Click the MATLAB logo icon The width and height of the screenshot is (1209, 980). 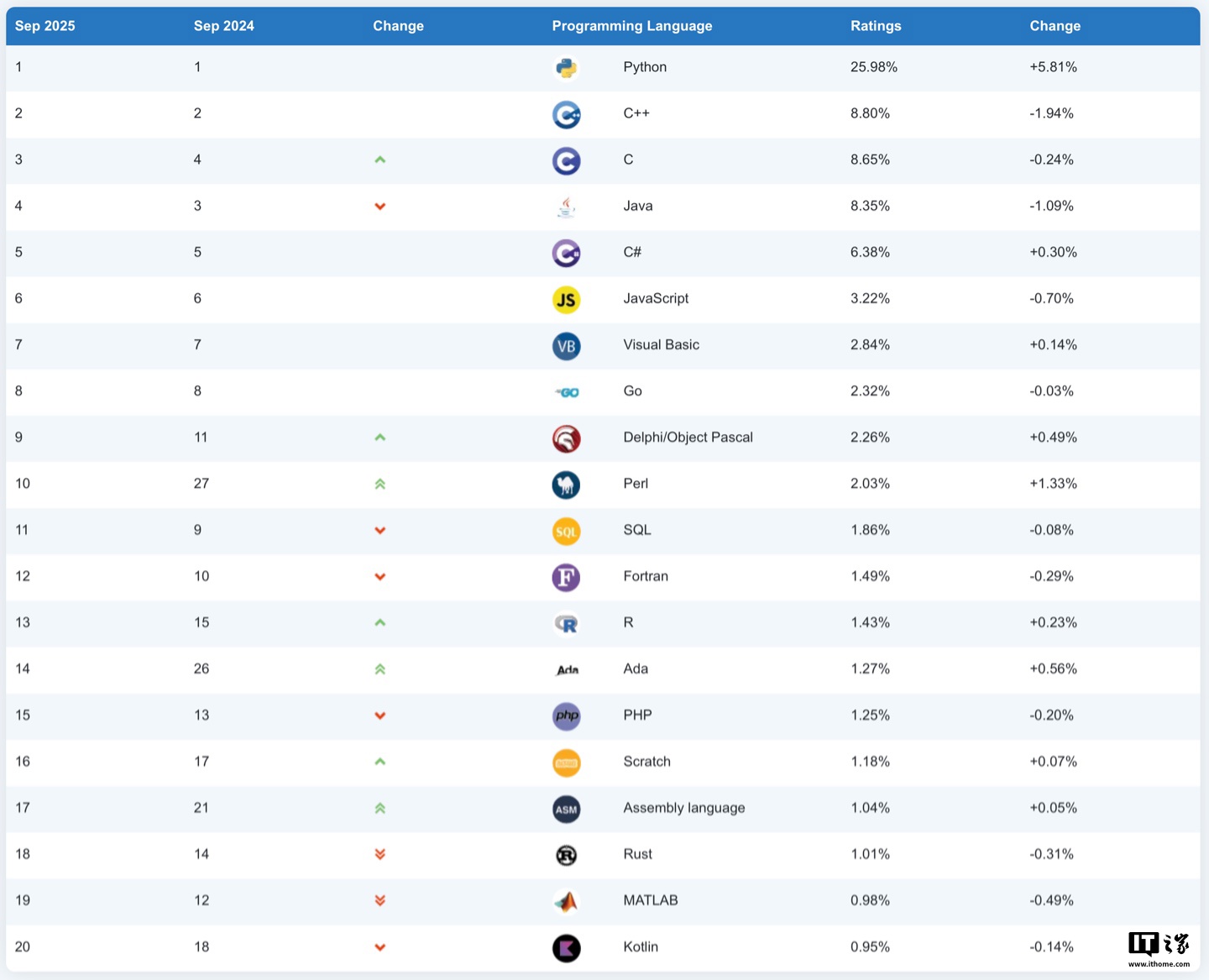tap(567, 901)
